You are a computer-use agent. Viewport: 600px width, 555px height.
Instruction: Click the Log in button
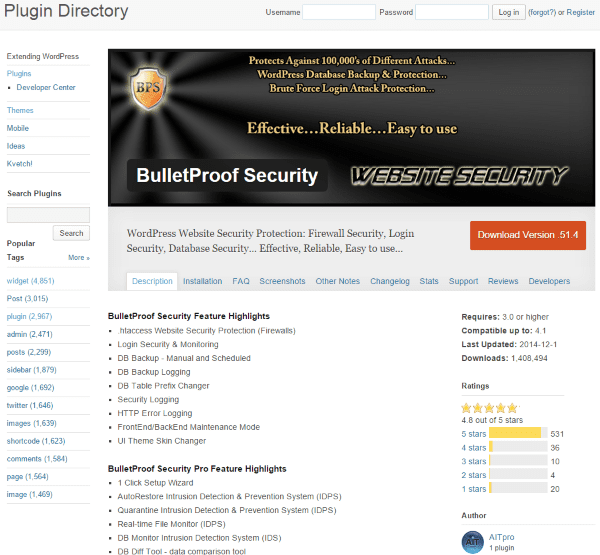pos(509,12)
